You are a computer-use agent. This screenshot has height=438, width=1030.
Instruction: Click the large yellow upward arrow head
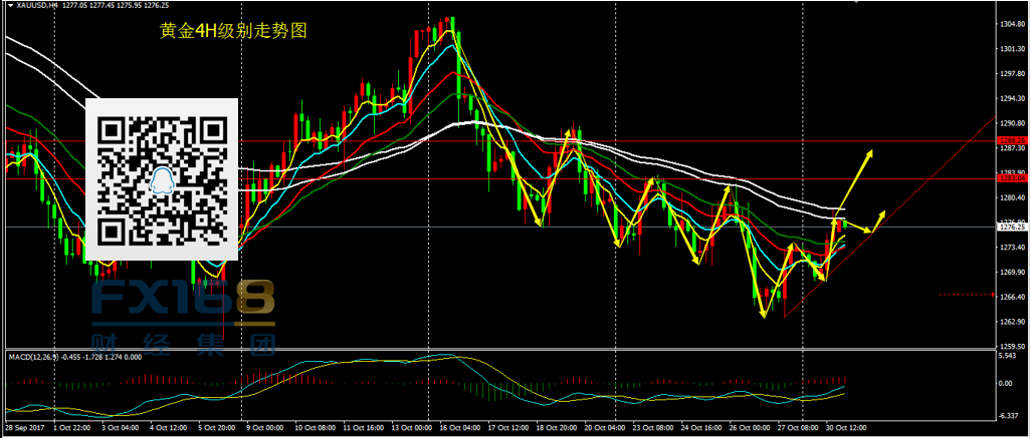pyautogui.click(x=869, y=155)
